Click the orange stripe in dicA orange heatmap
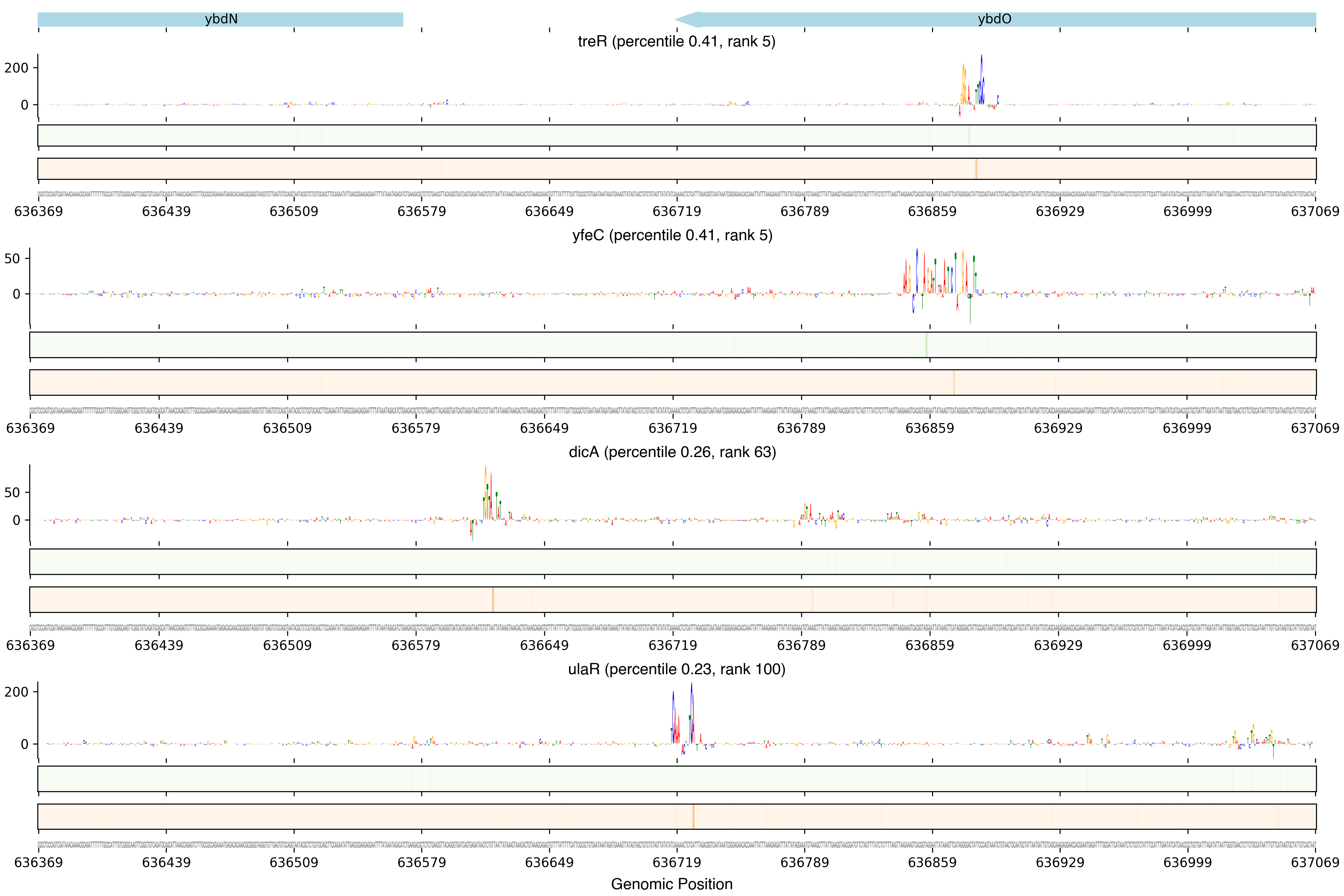The height and width of the screenshot is (896, 1344). [x=492, y=600]
